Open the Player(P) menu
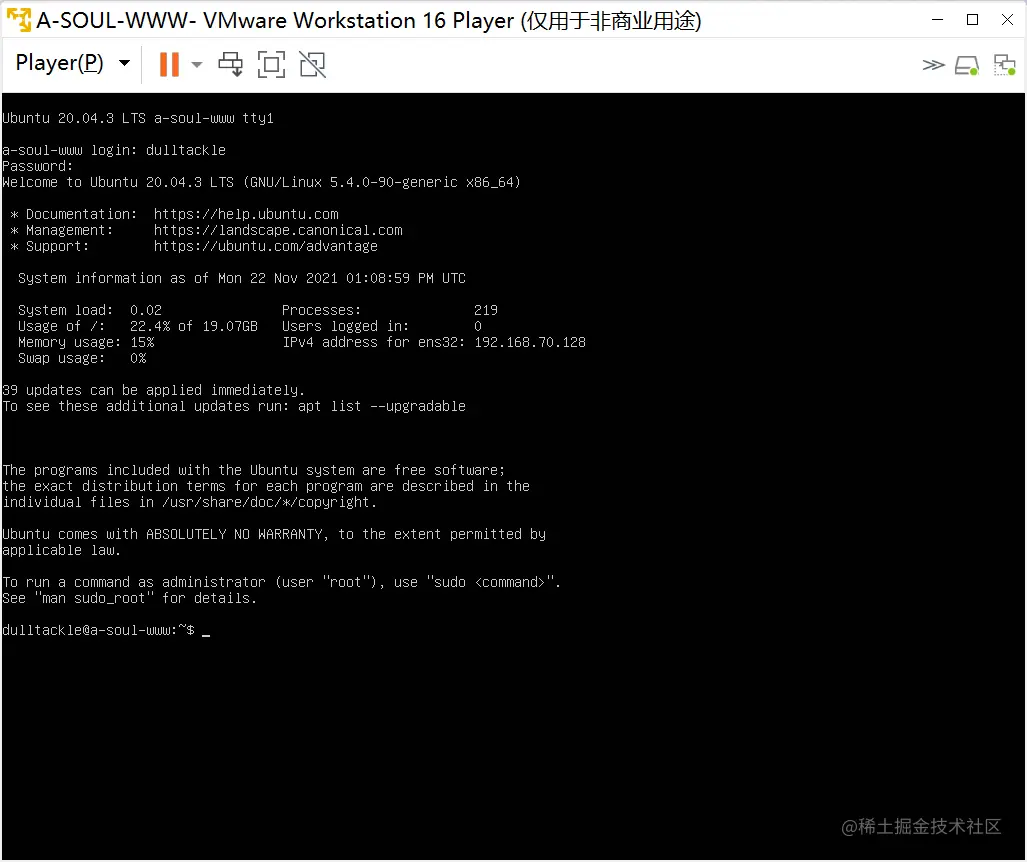The image size is (1027, 862). [72, 64]
